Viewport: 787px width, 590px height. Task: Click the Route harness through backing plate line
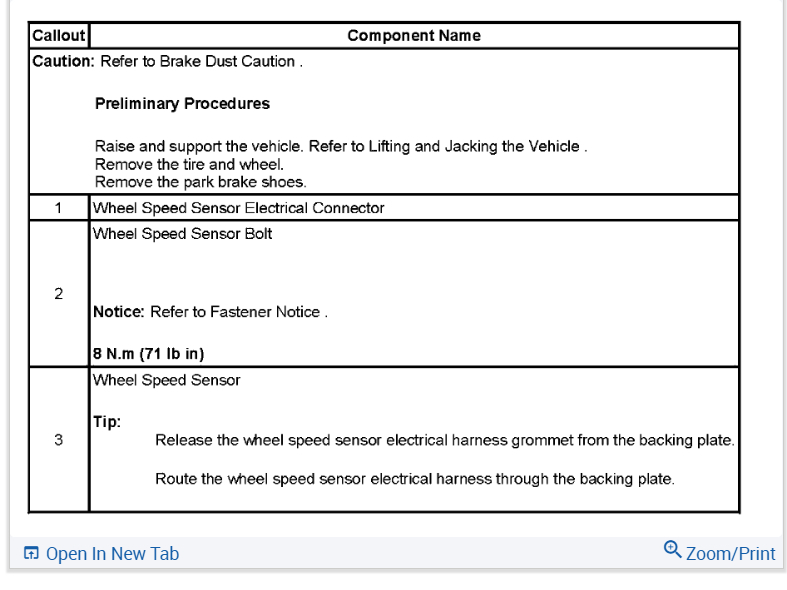pyautogui.click(x=415, y=479)
